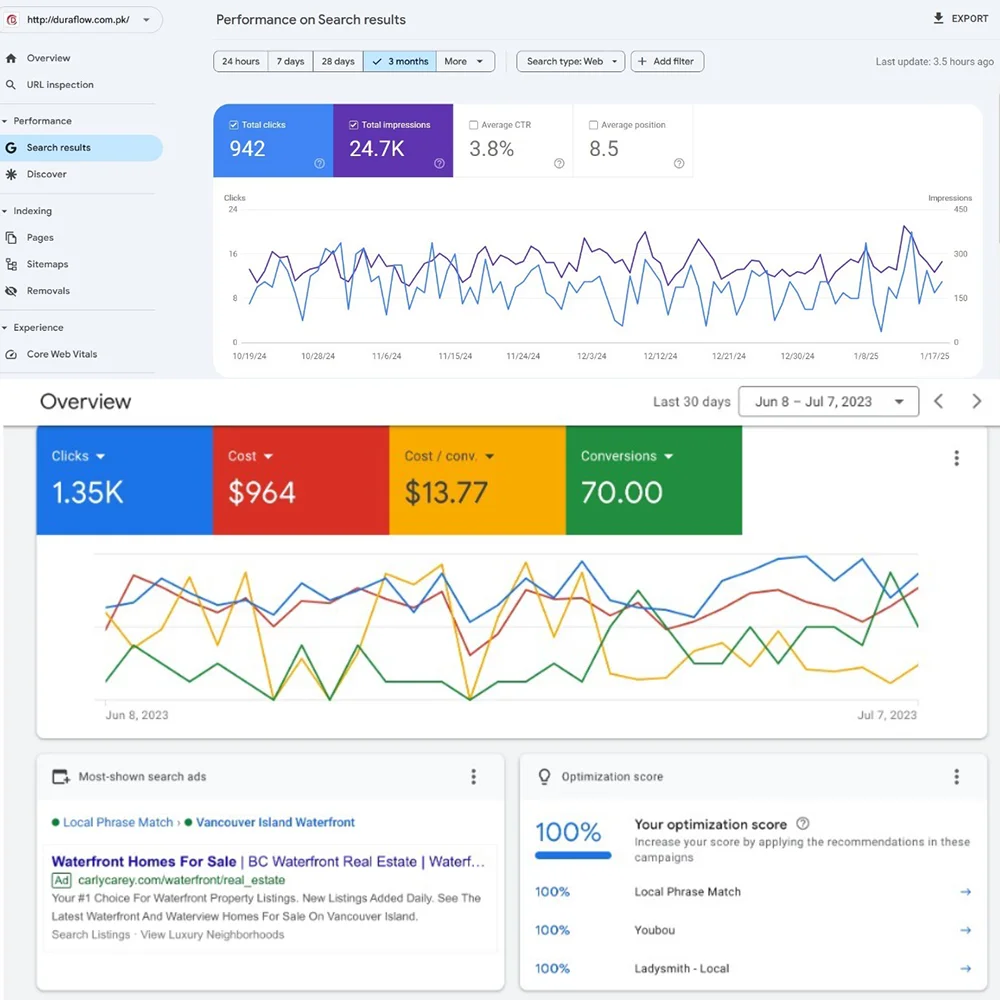Click the Export download icon

tap(938, 18)
